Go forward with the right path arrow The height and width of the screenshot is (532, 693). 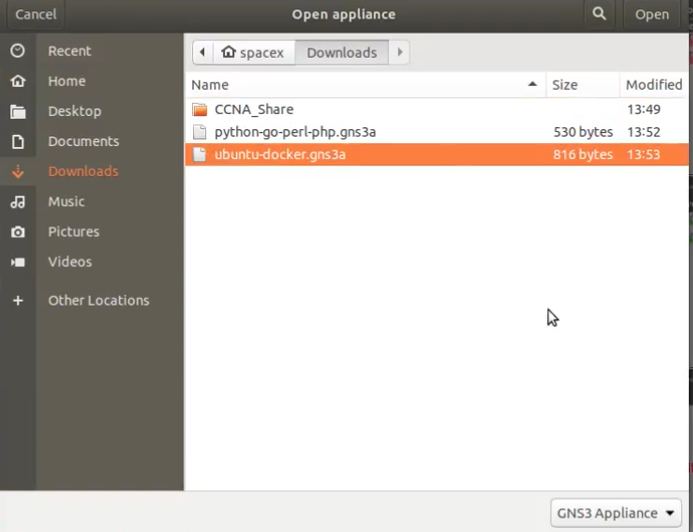400,52
